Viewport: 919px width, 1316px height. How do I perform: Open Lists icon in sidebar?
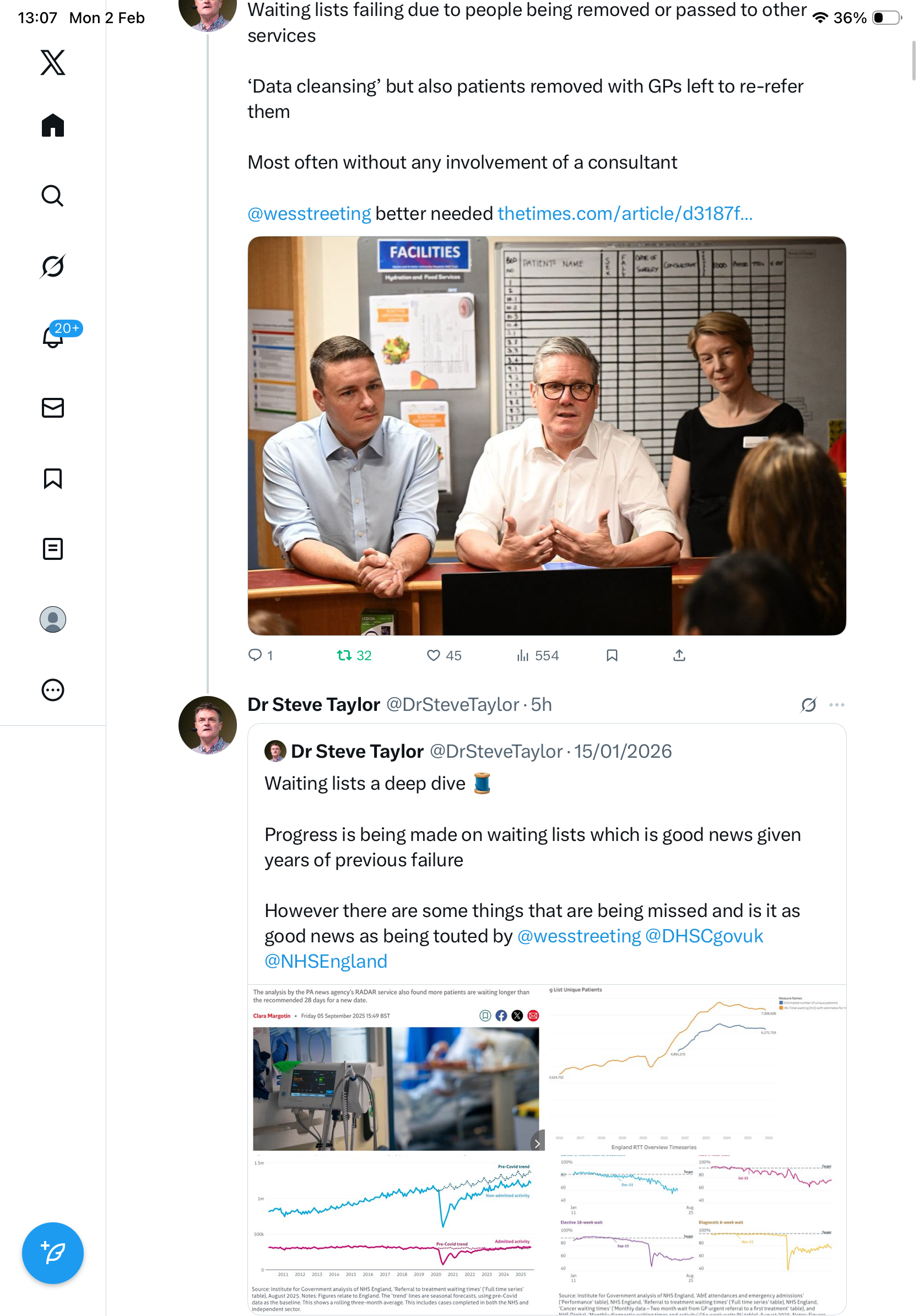click(x=53, y=549)
